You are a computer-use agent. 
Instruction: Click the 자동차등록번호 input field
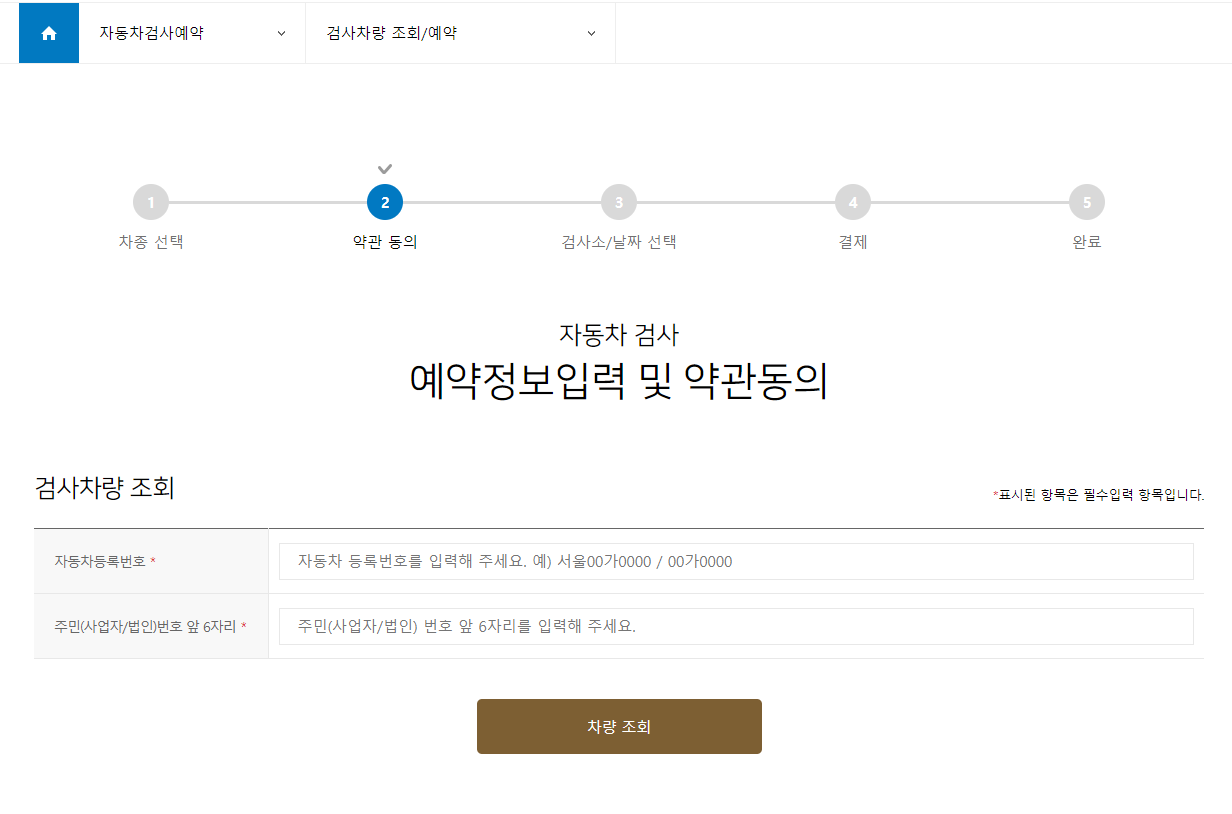pyautogui.click(x=735, y=562)
